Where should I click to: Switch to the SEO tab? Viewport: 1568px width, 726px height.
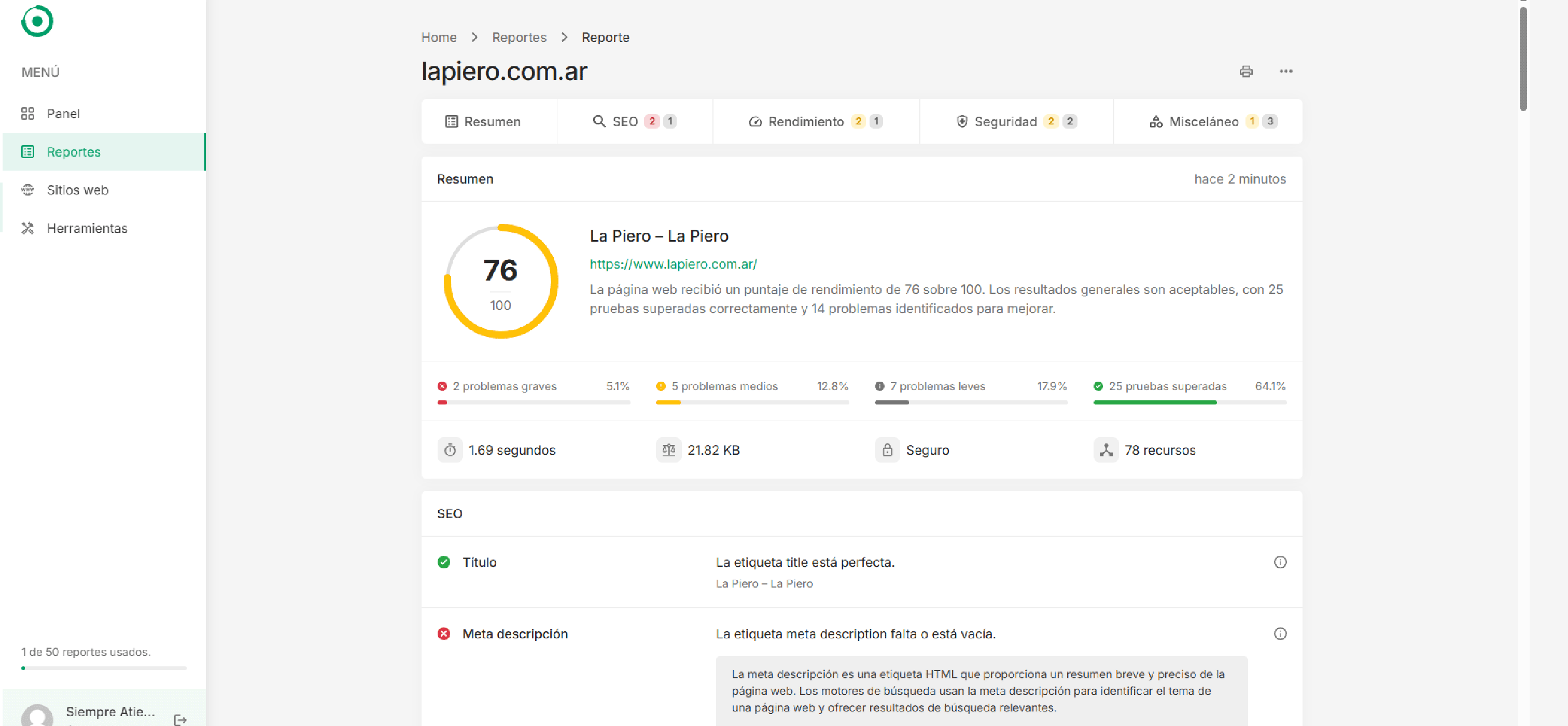pyautogui.click(x=634, y=121)
